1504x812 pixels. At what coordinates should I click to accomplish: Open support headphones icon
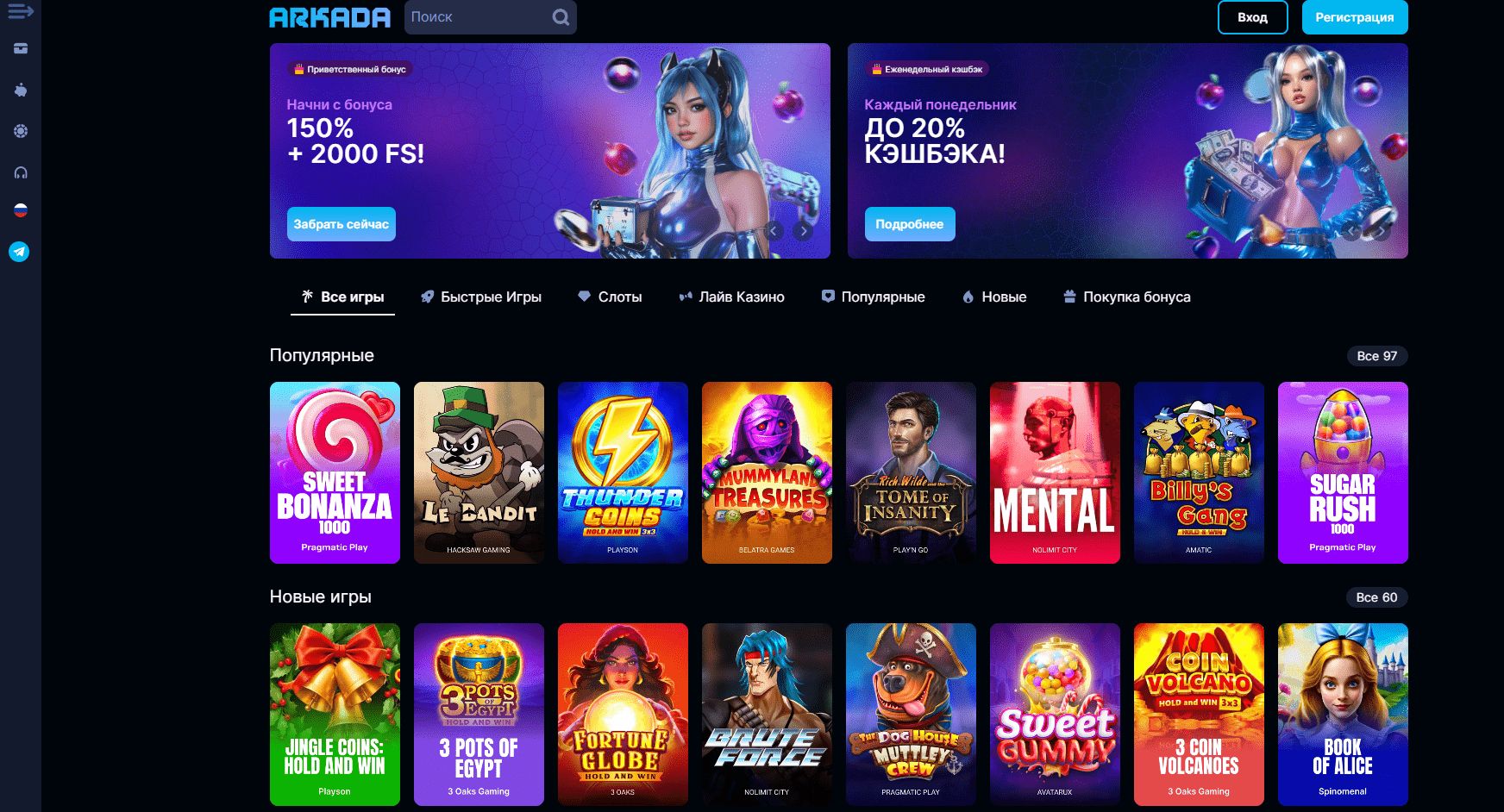pos(21,172)
